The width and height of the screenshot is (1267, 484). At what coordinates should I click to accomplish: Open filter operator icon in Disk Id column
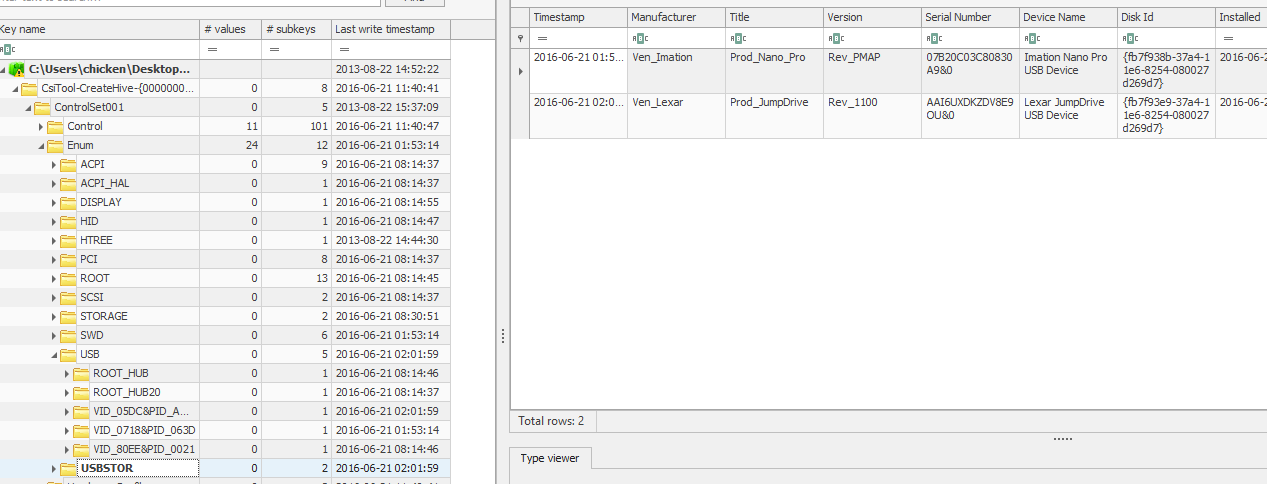1129,38
